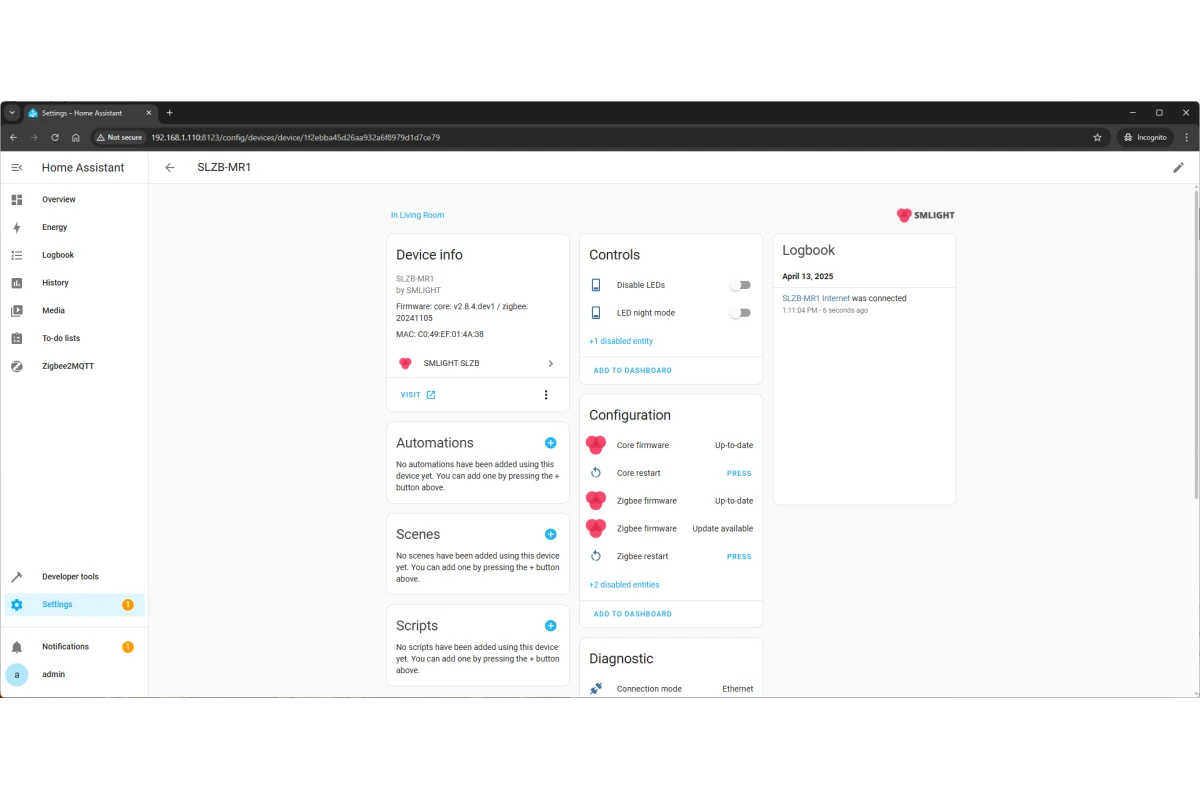This screenshot has width=1200, height=800.
Task: Add a new scene with the plus icon
Action: coord(550,535)
